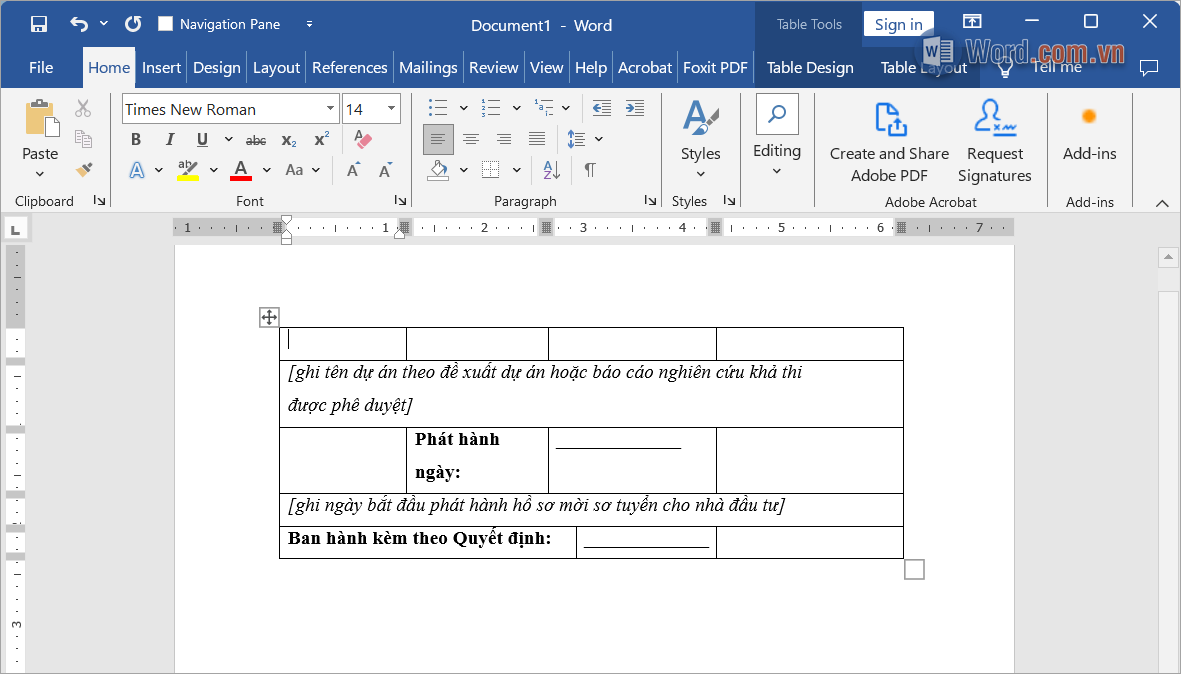Switch to the Insert tab
This screenshot has width=1181, height=674.
point(161,68)
